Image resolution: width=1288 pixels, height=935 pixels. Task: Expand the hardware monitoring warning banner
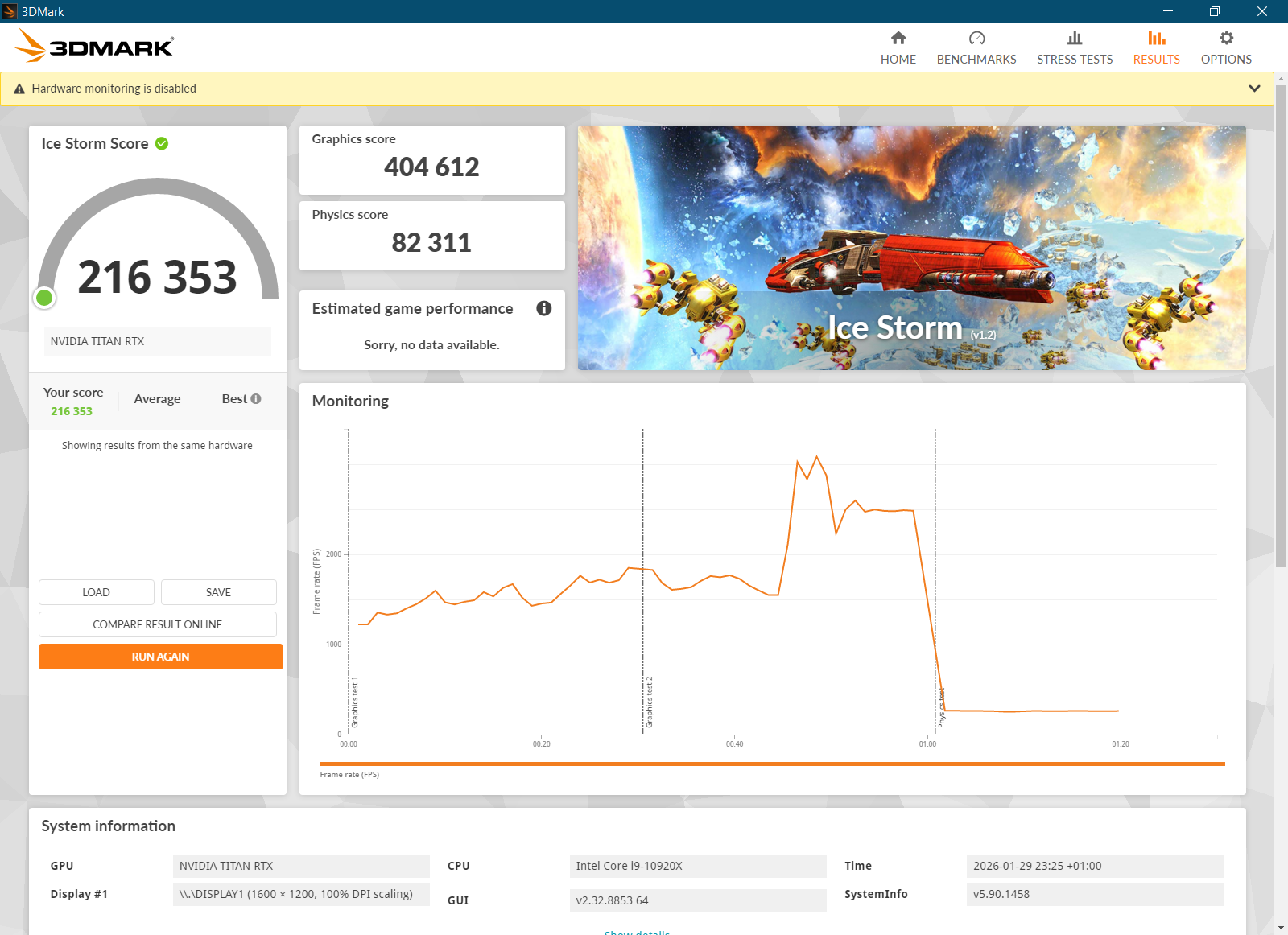click(x=1254, y=89)
